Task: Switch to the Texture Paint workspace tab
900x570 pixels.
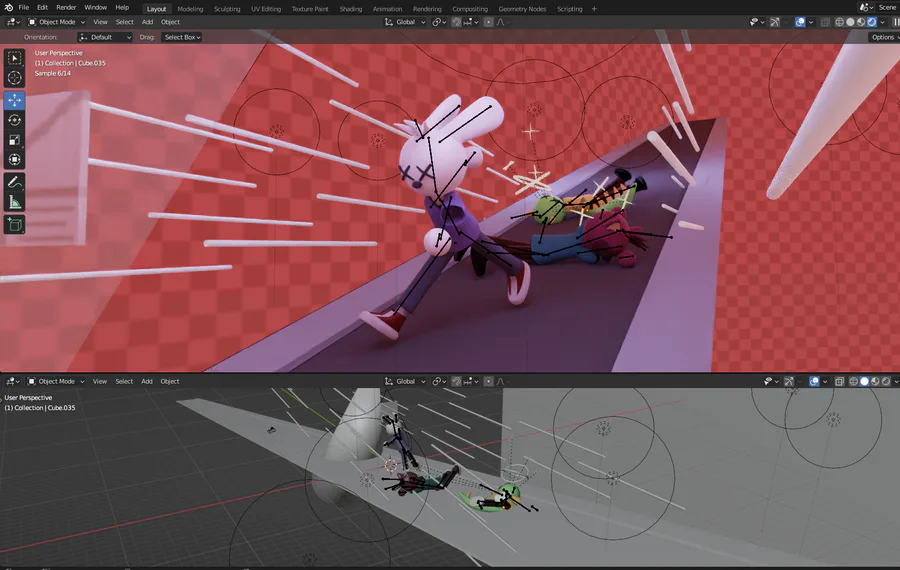Action: tap(310, 9)
